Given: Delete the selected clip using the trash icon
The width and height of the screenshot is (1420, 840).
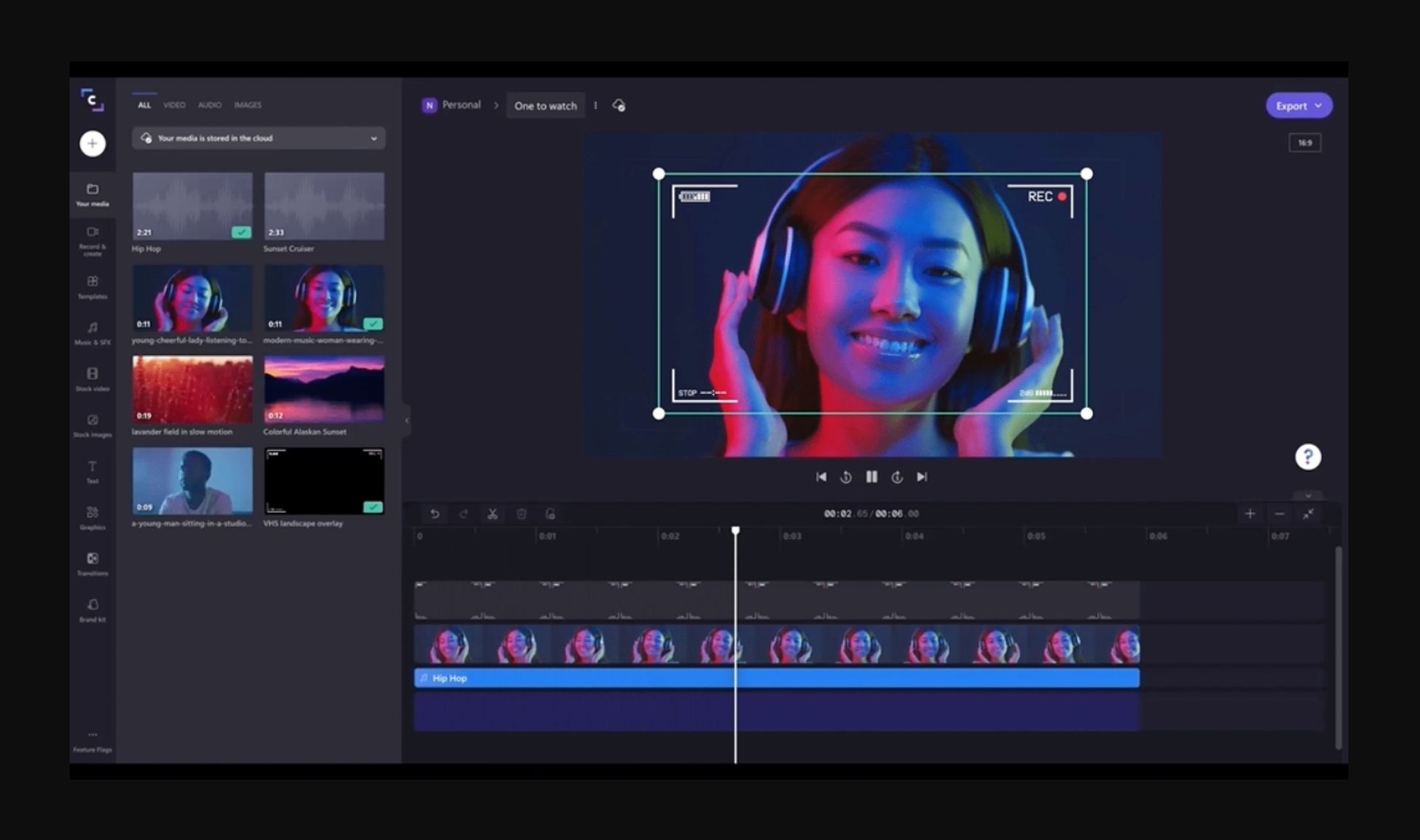Looking at the screenshot, I should 521,514.
